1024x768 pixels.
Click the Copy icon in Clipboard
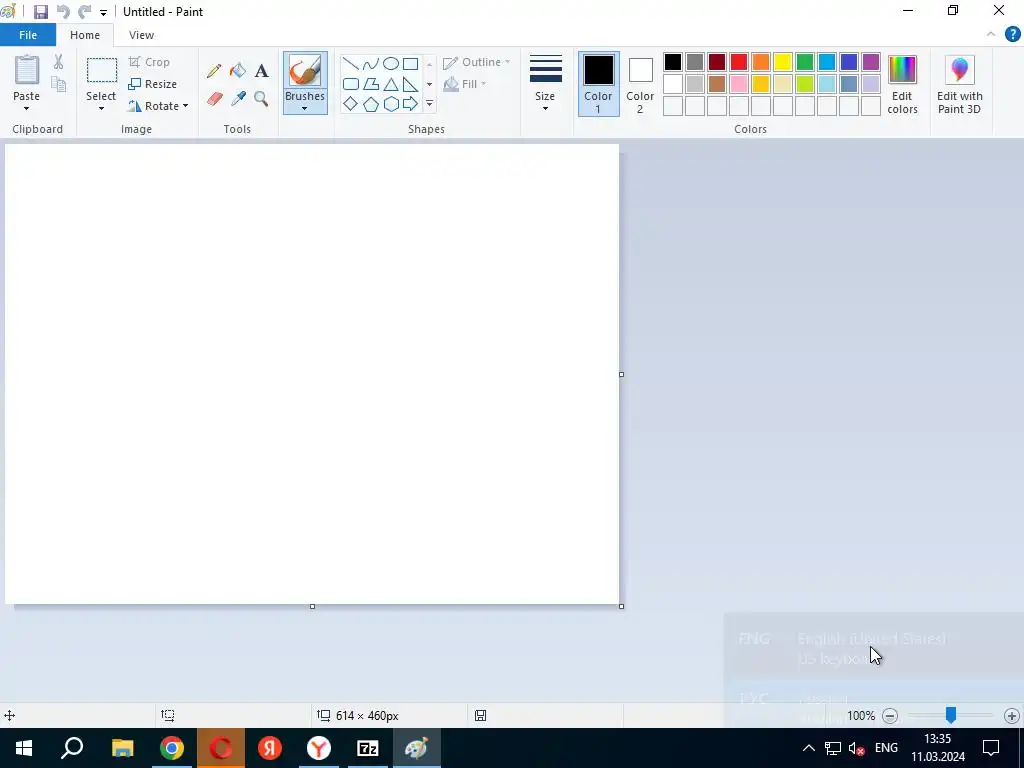59,84
